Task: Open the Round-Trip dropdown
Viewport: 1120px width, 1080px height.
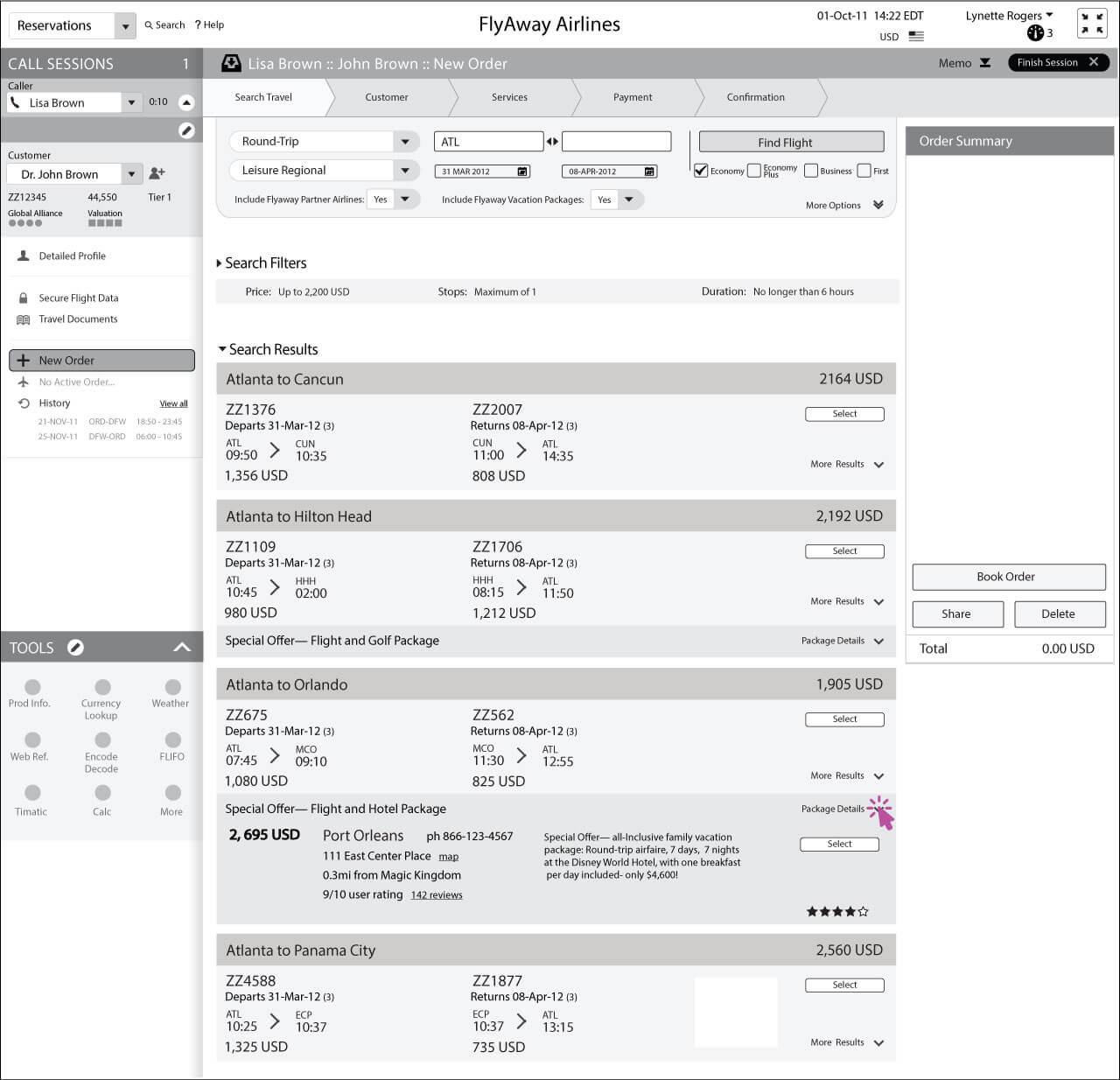Action: [x=404, y=142]
